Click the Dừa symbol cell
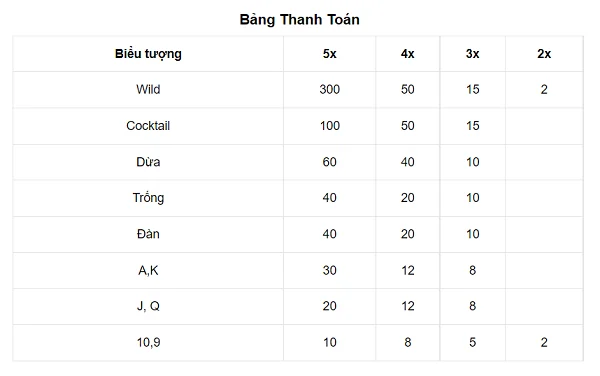The width and height of the screenshot is (600, 376). 148,162
